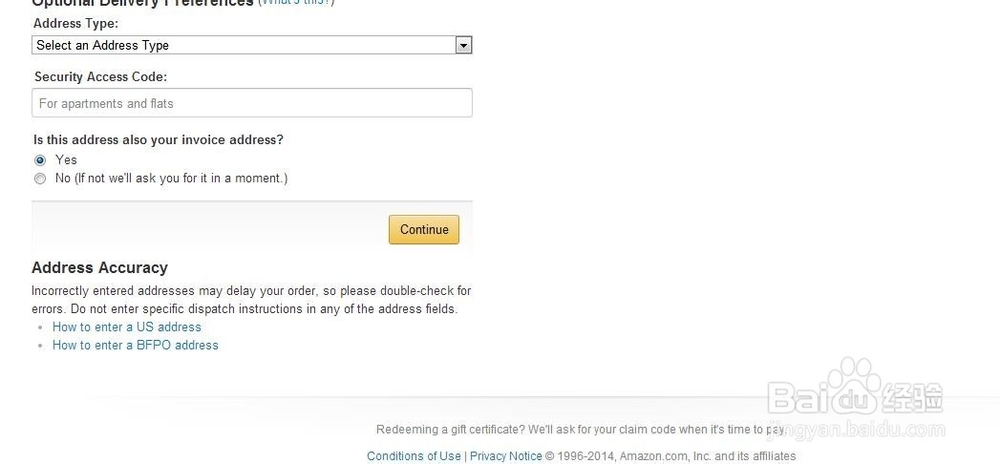Click the 'Address Accuracy' heading
The image size is (1000, 464).
[x=100, y=268]
